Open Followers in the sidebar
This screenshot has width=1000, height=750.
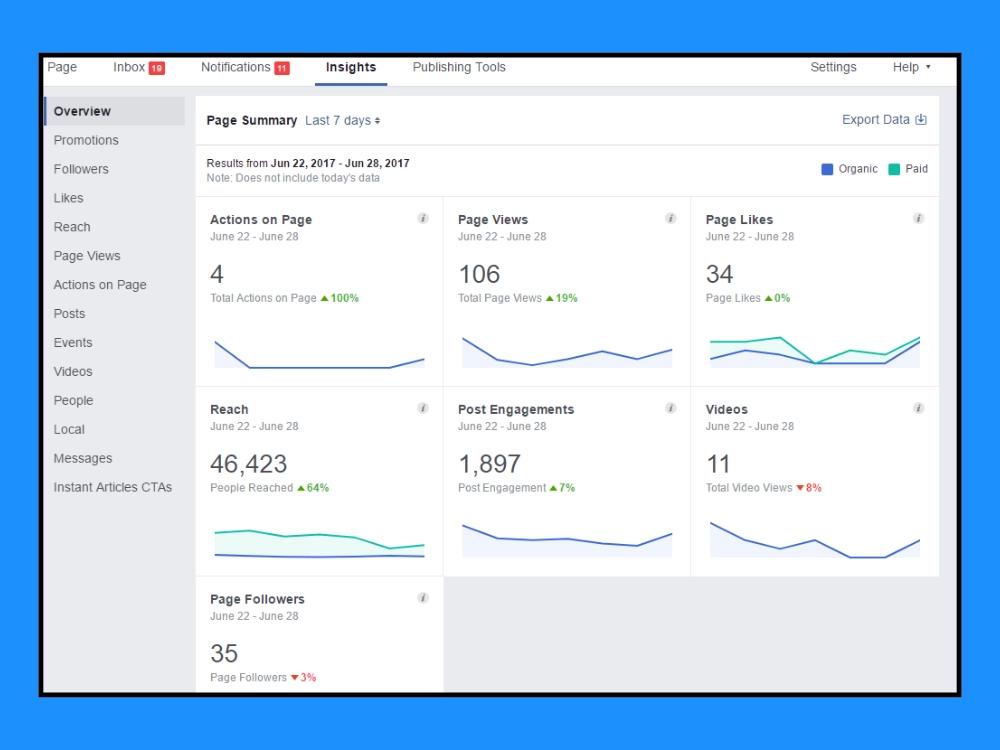pyautogui.click(x=81, y=169)
